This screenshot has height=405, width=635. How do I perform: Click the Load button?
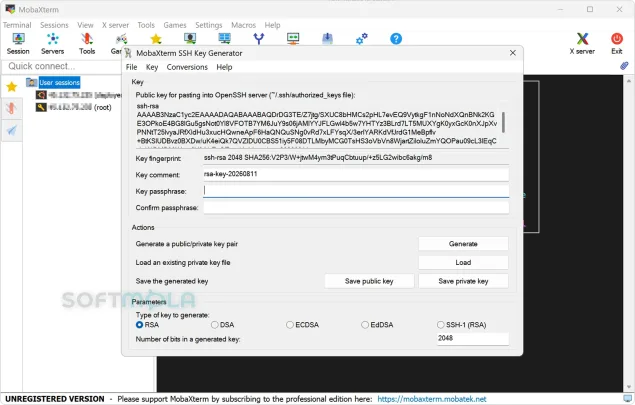tap(463, 262)
